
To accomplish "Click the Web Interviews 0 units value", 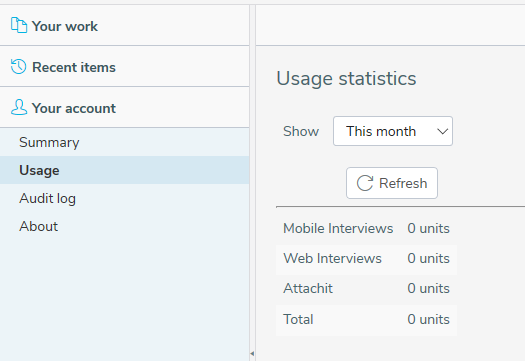I will pyautogui.click(x=428, y=259).
